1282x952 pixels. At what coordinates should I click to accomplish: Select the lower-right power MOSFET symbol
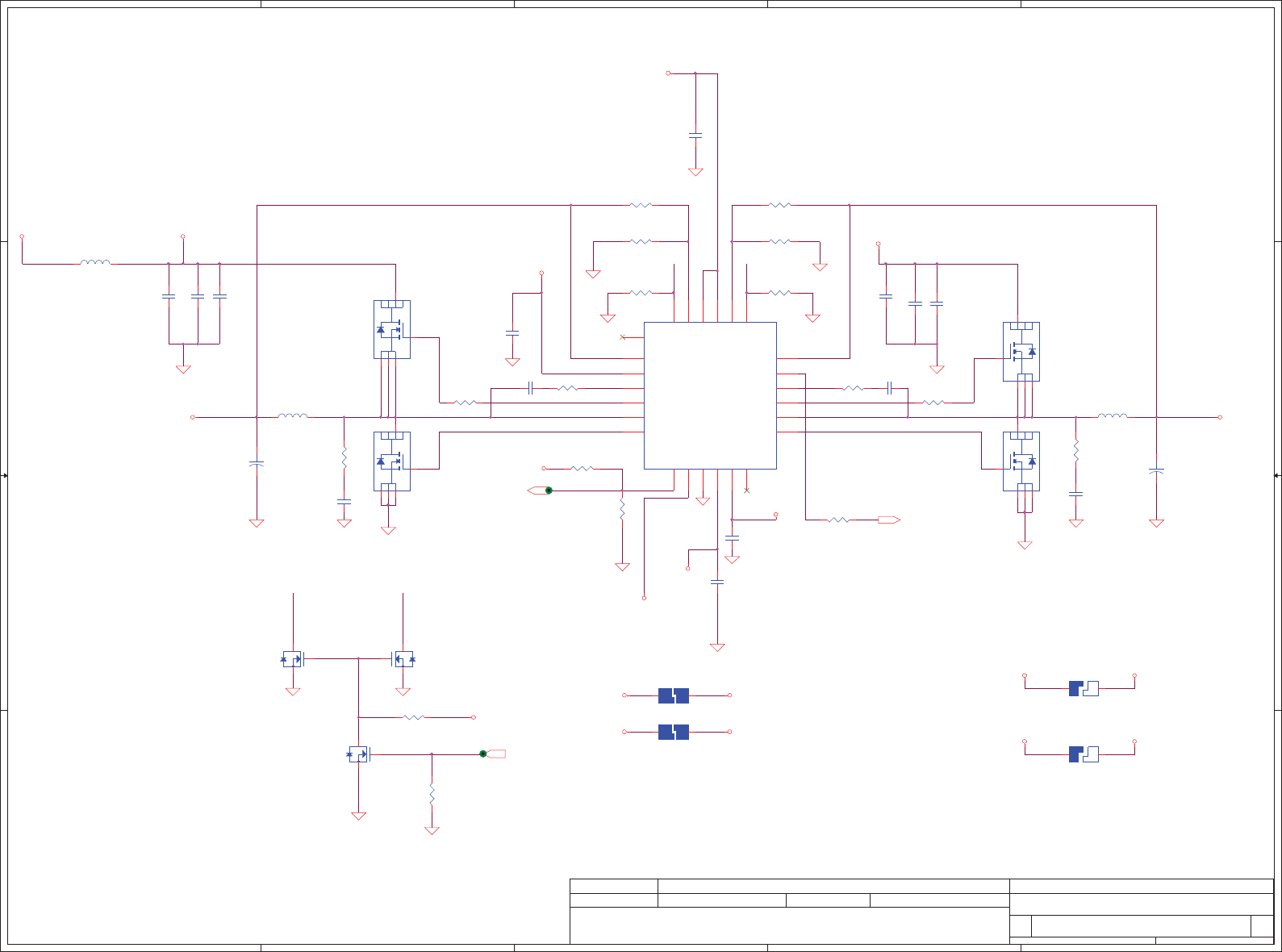(x=1021, y=461)
